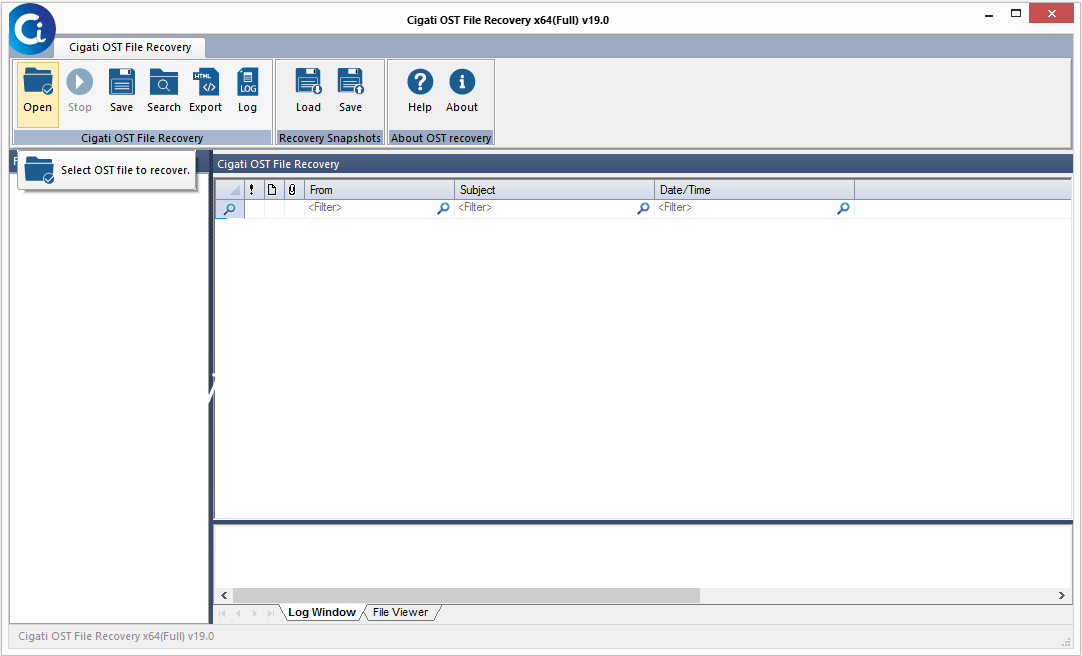
Task: Switch to the File Viewer tab
Action: (x=400, y=613)
